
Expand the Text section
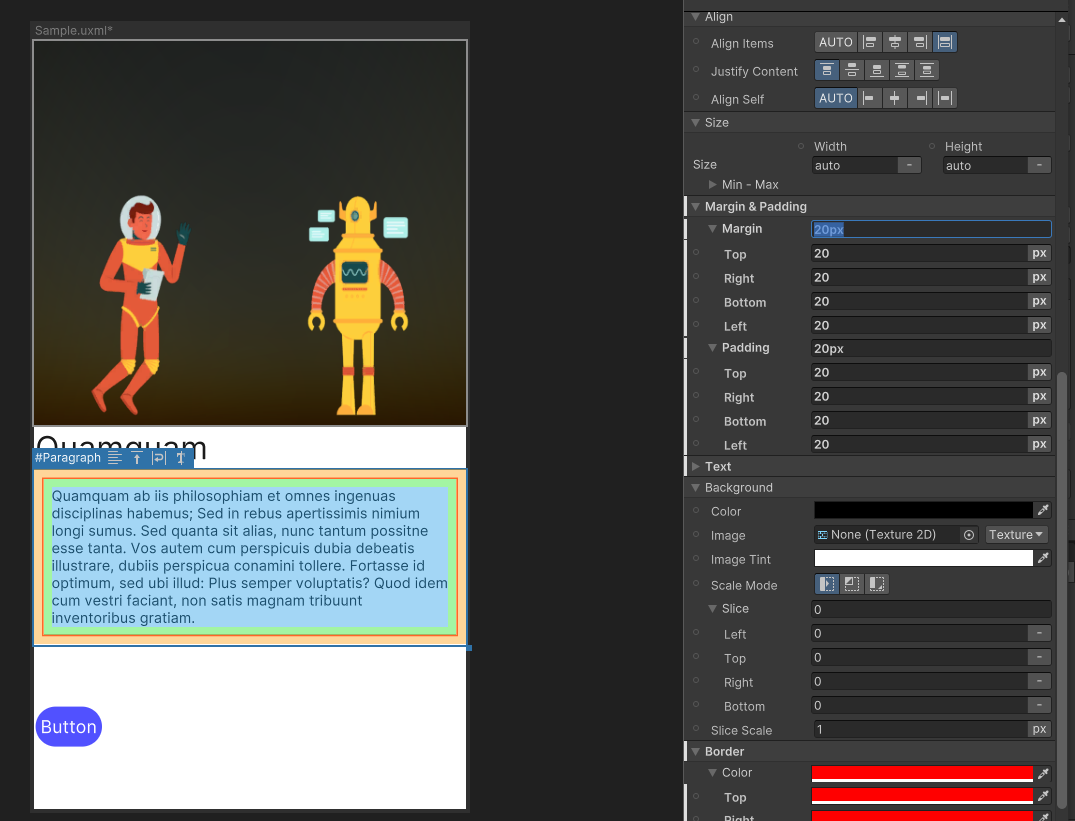pos(695,466)
